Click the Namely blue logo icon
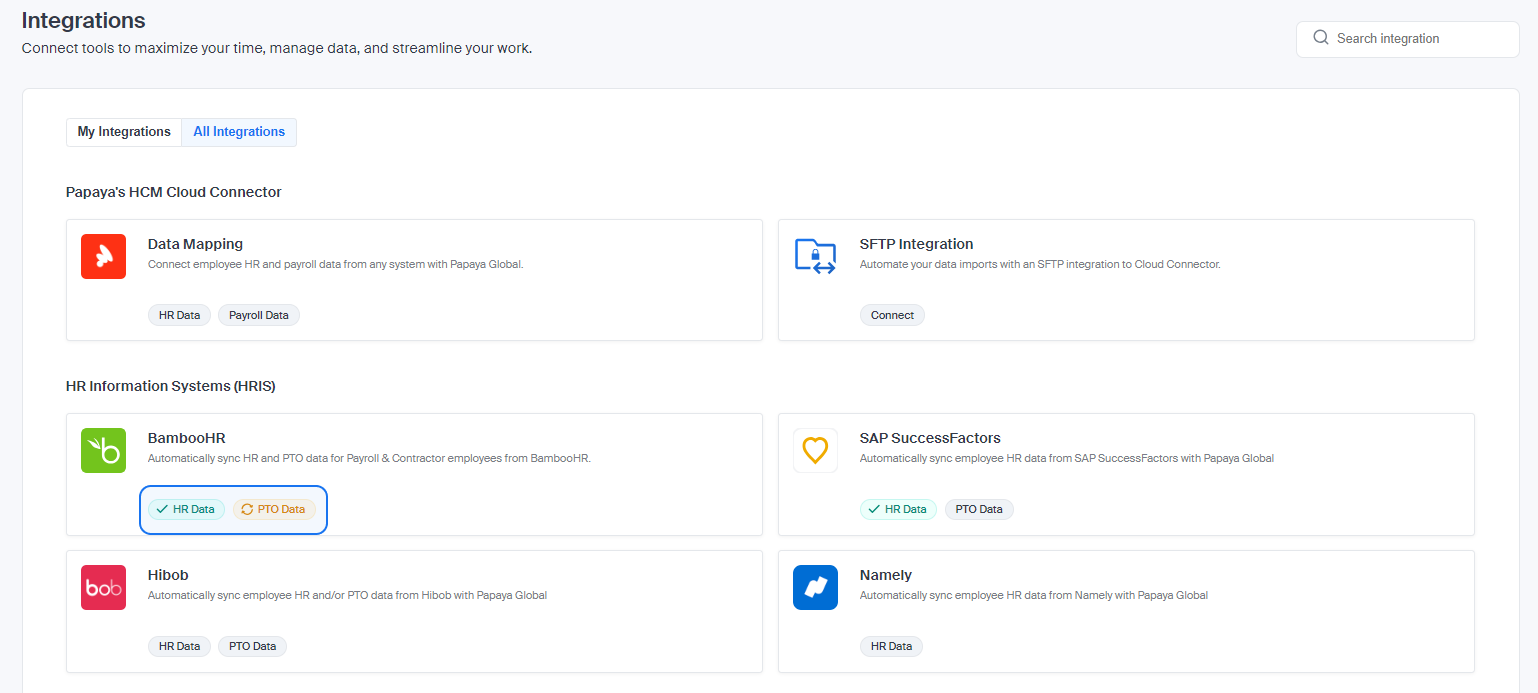The width and height of the screenshot is (1538, 693). coord(815,587)
